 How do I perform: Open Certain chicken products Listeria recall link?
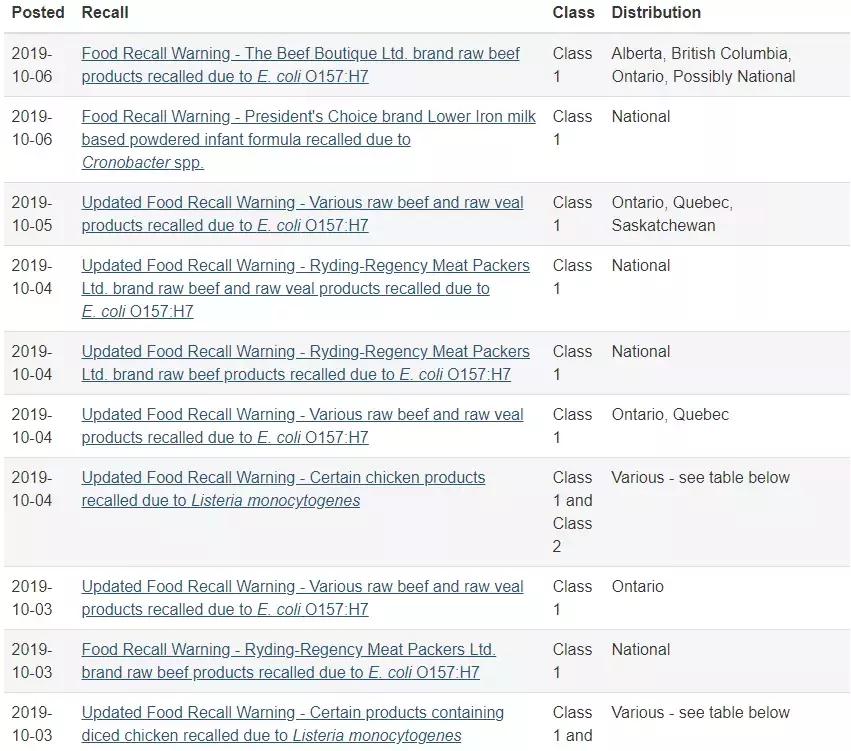coord(283,478)
